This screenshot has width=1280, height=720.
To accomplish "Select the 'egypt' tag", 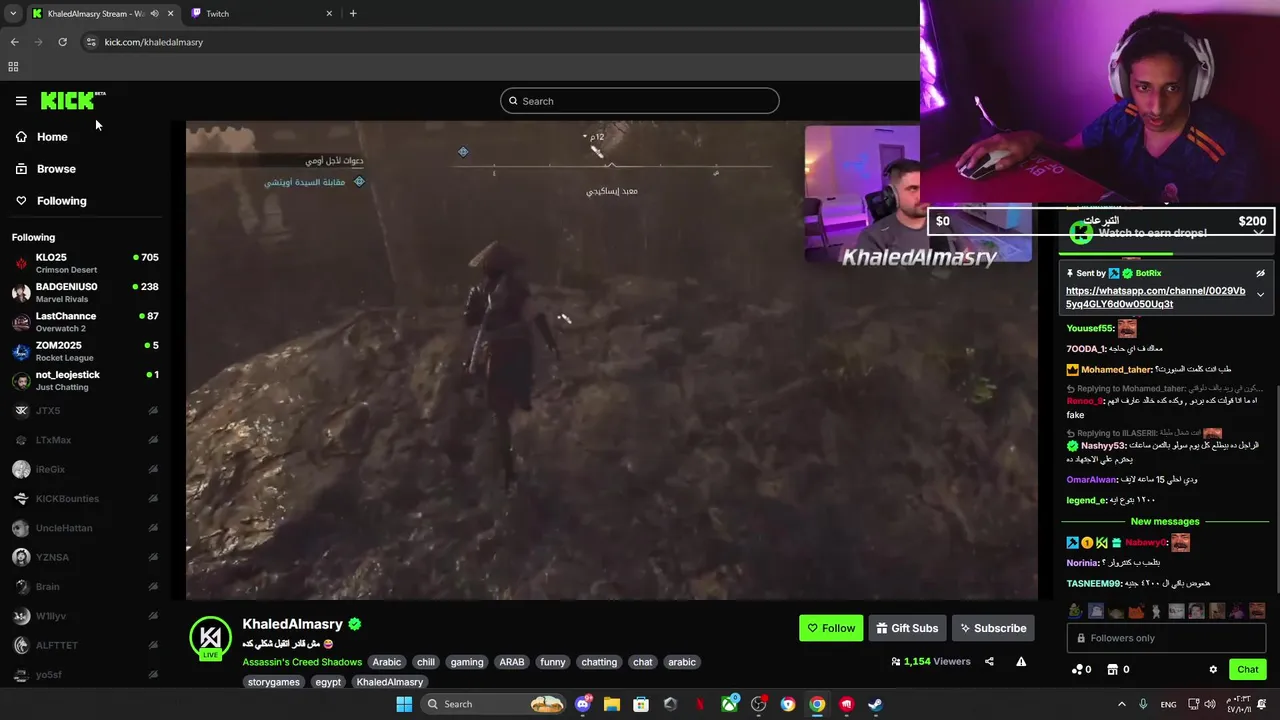I will [x=328, y=682].
